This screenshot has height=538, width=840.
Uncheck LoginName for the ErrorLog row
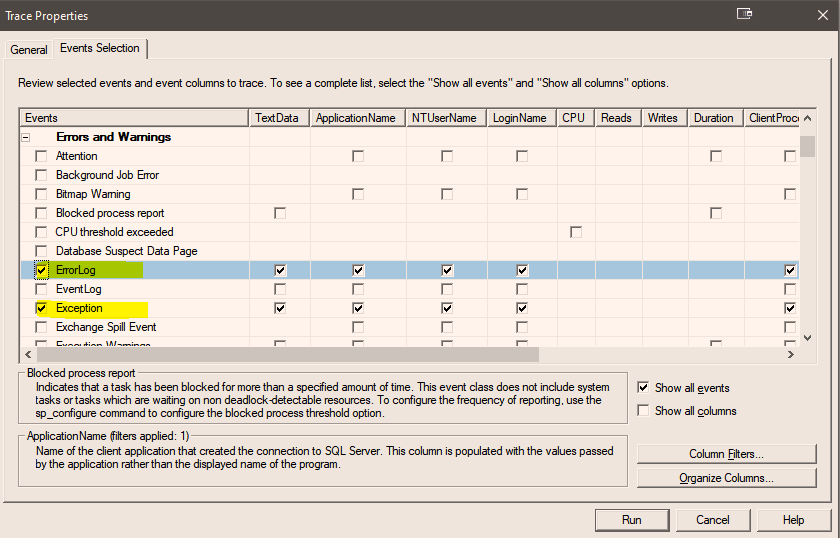click(x=522, y=270)
